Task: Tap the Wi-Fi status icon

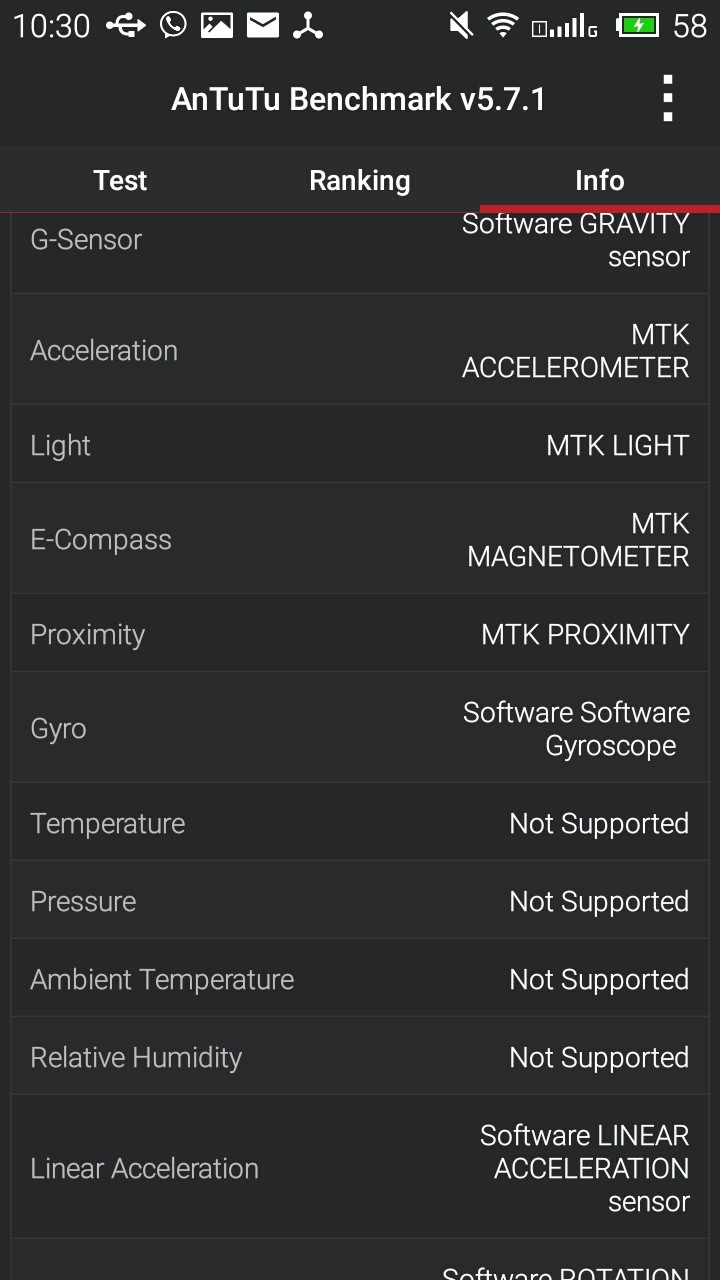Action: click(x=503, y=25)
